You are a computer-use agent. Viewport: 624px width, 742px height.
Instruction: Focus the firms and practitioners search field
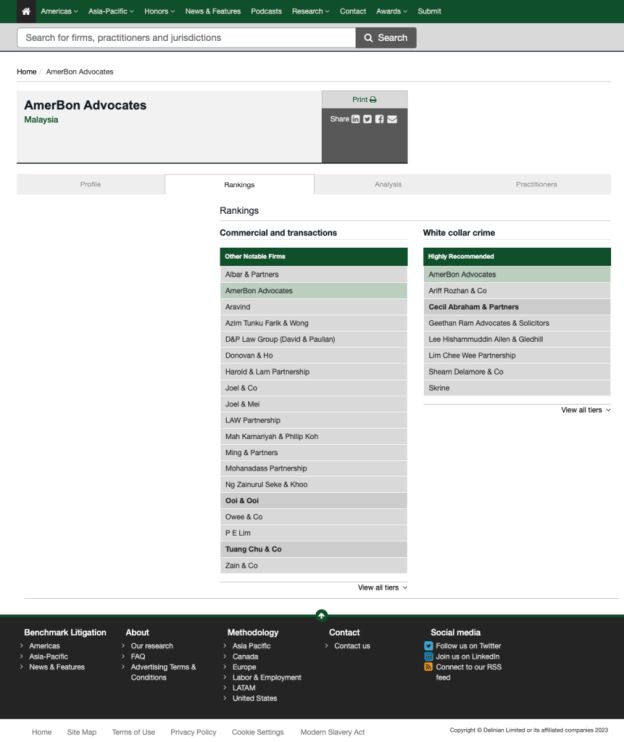tap(186, 38)
